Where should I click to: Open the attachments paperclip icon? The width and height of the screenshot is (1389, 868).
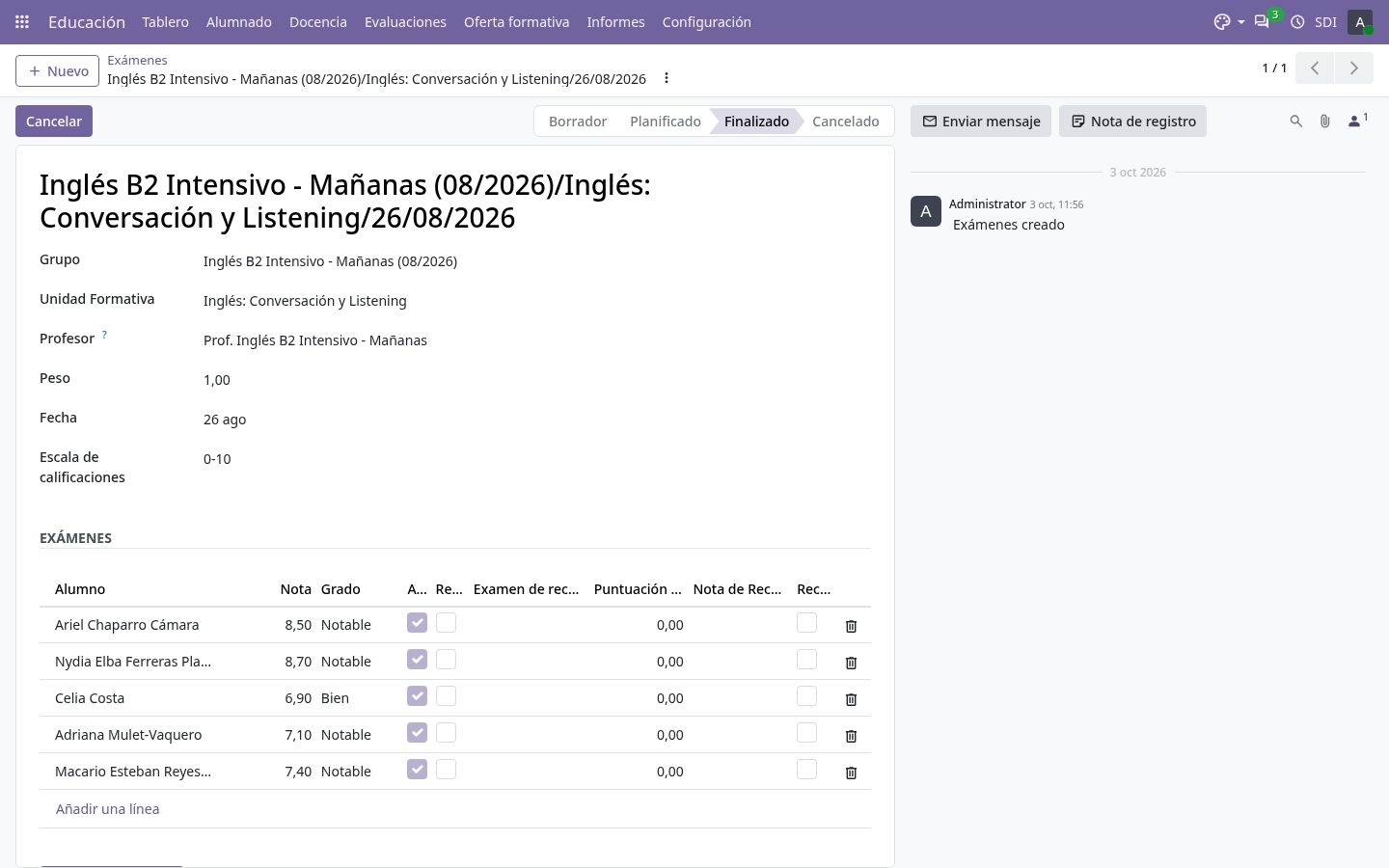(1325, 122)
